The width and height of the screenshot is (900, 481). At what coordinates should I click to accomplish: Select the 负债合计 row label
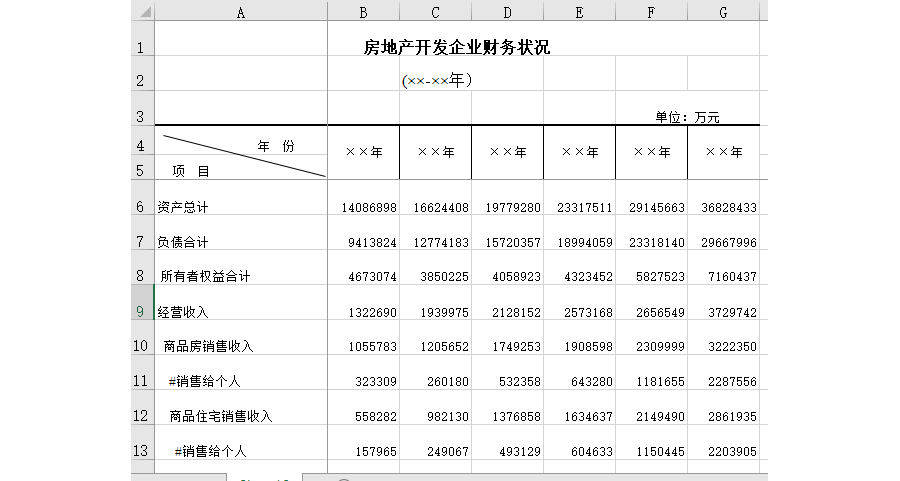[x=183, y=242]
